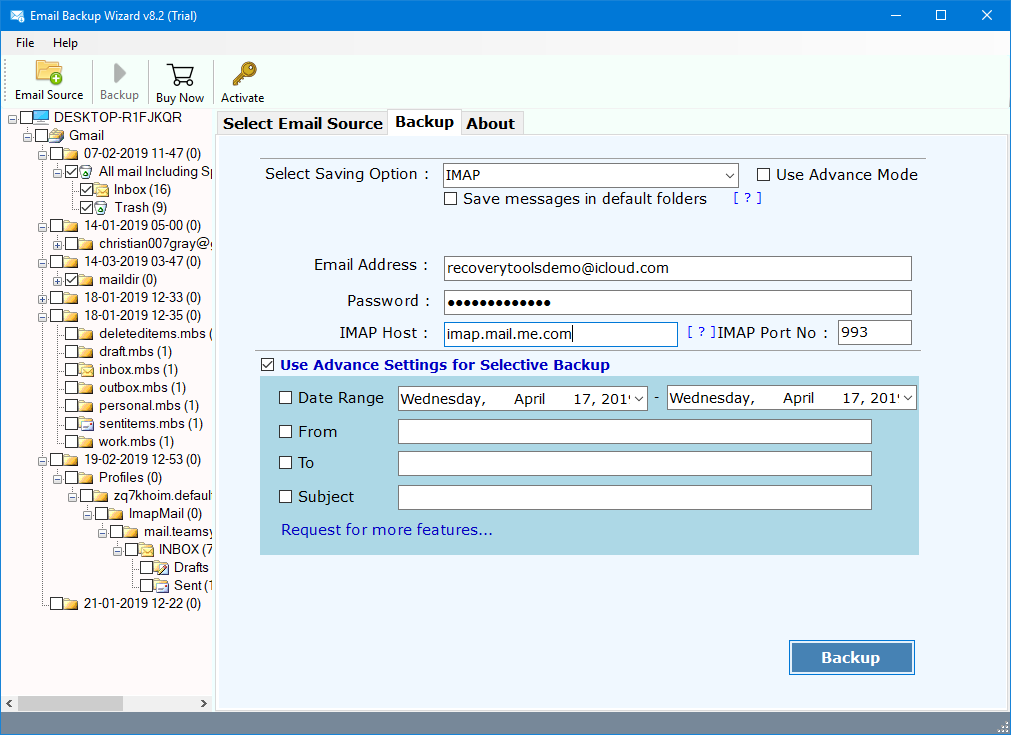Viewport: 1011px width, 735px height.
Task: Select personal.mbs (1) tree row
Action: point(148,406)
